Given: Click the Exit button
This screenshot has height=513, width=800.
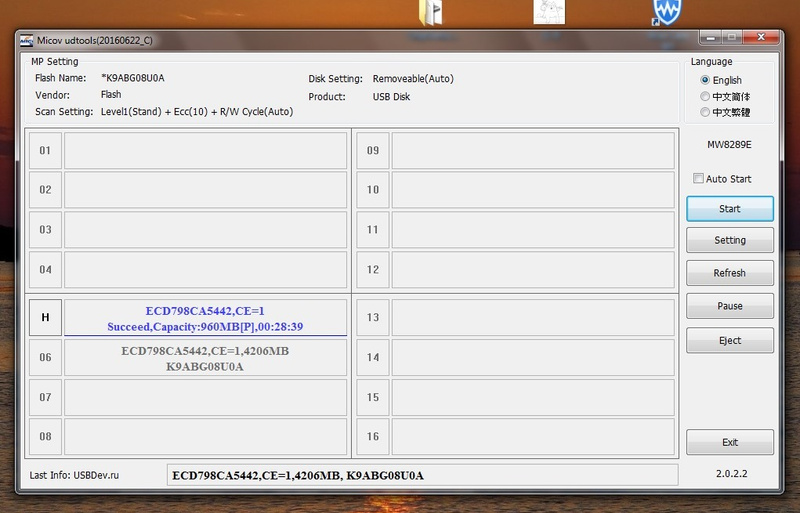Looking at the screenshot, I should pyautogui.click(x=730, y=442).
